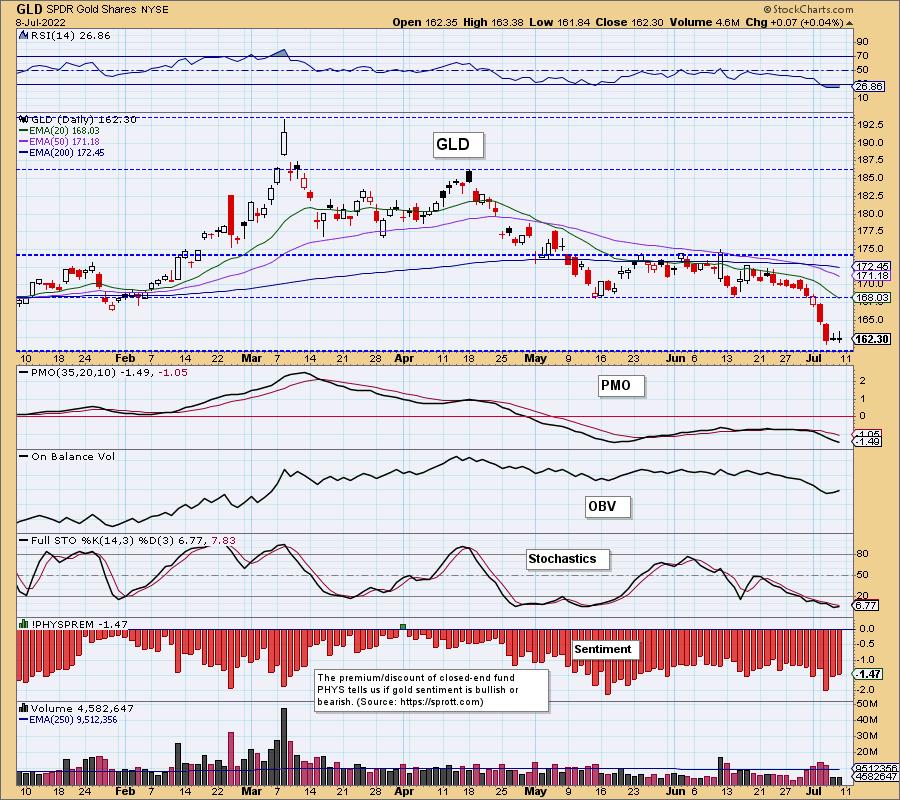The image size is (900, 800).
Task: Click the Jul label on the bottom date axis
Action: pyautogui.click(x=814, y=791)
